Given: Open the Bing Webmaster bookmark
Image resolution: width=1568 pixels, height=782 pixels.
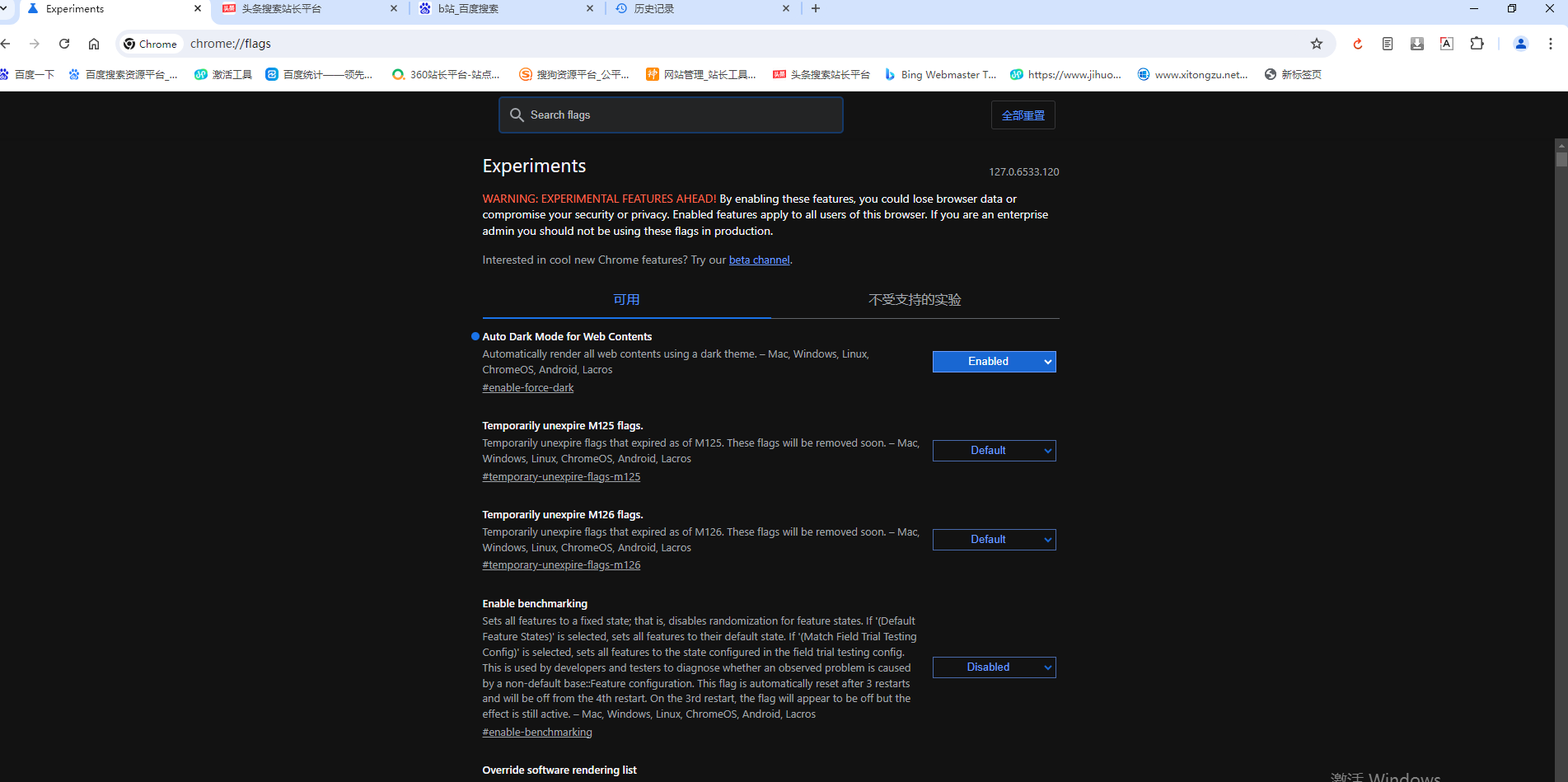Looking at the screenshot, I should pos(940,74).
